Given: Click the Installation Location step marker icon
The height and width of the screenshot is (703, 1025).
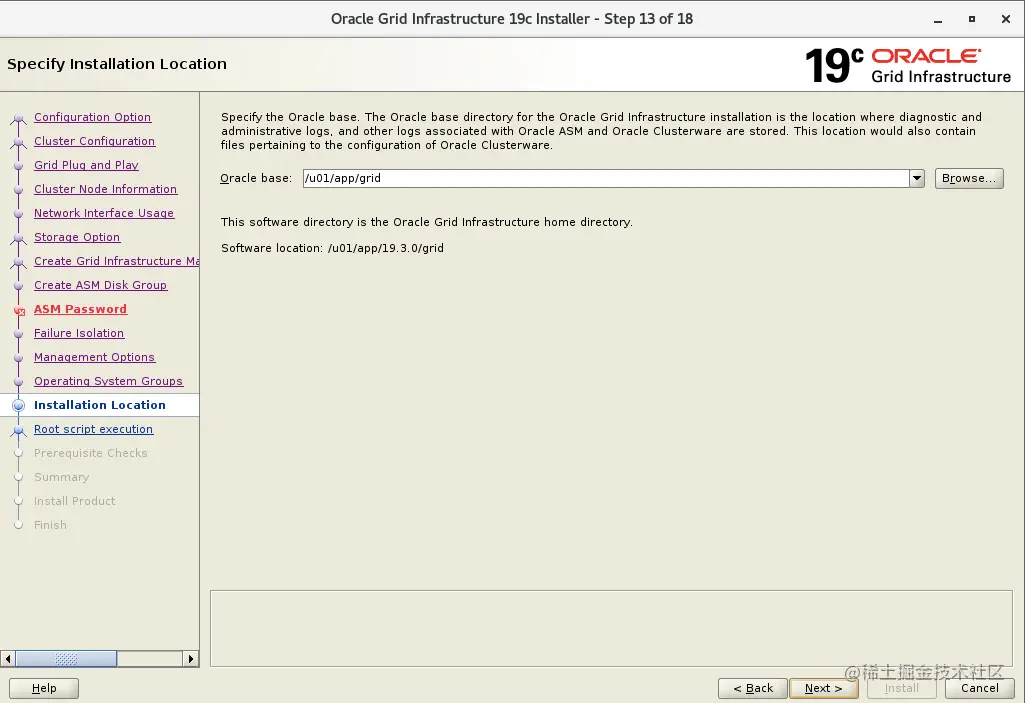Looking at the screenshot, I should 18,405.
